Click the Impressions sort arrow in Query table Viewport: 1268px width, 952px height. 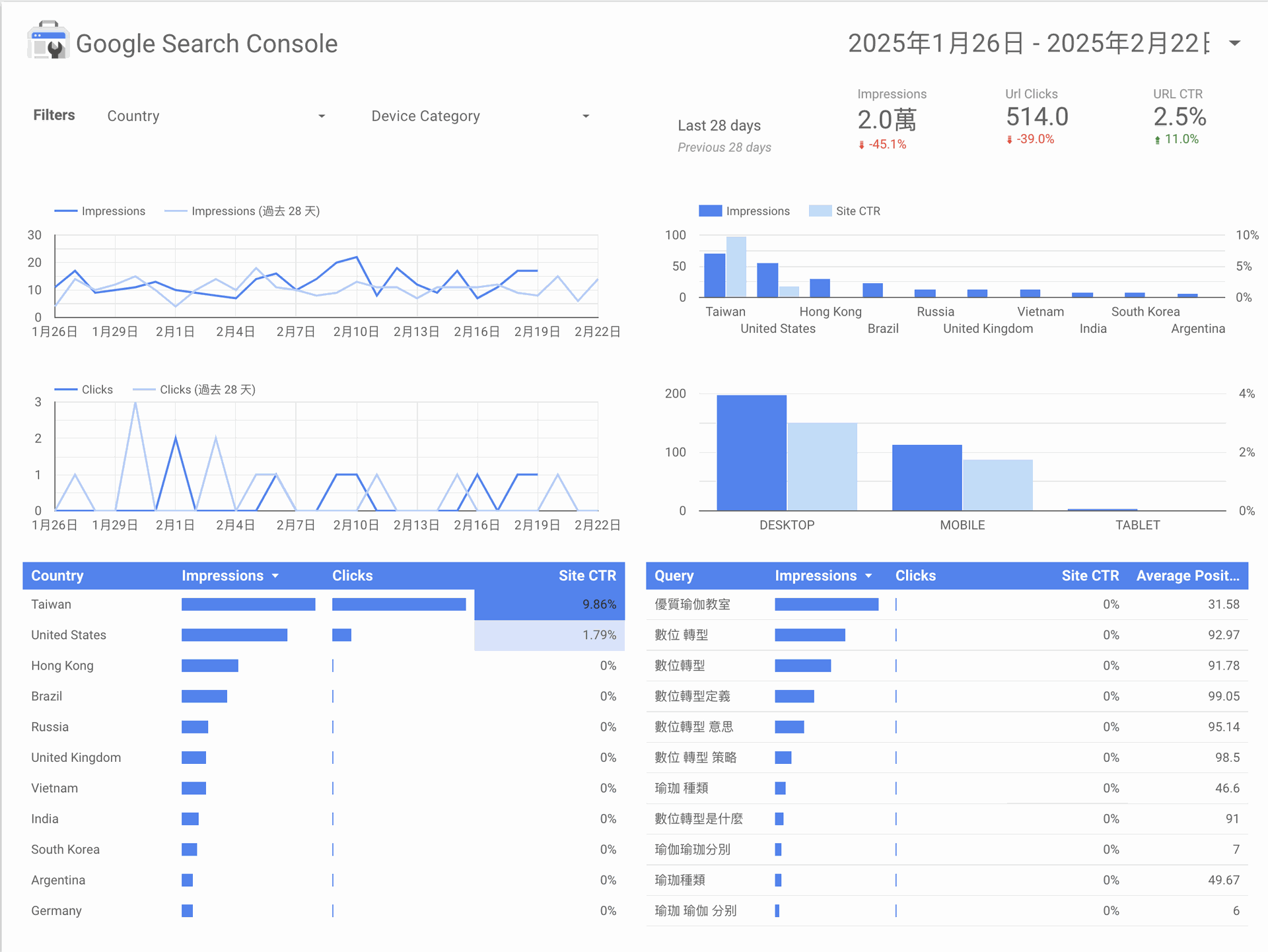click(868, 576)
